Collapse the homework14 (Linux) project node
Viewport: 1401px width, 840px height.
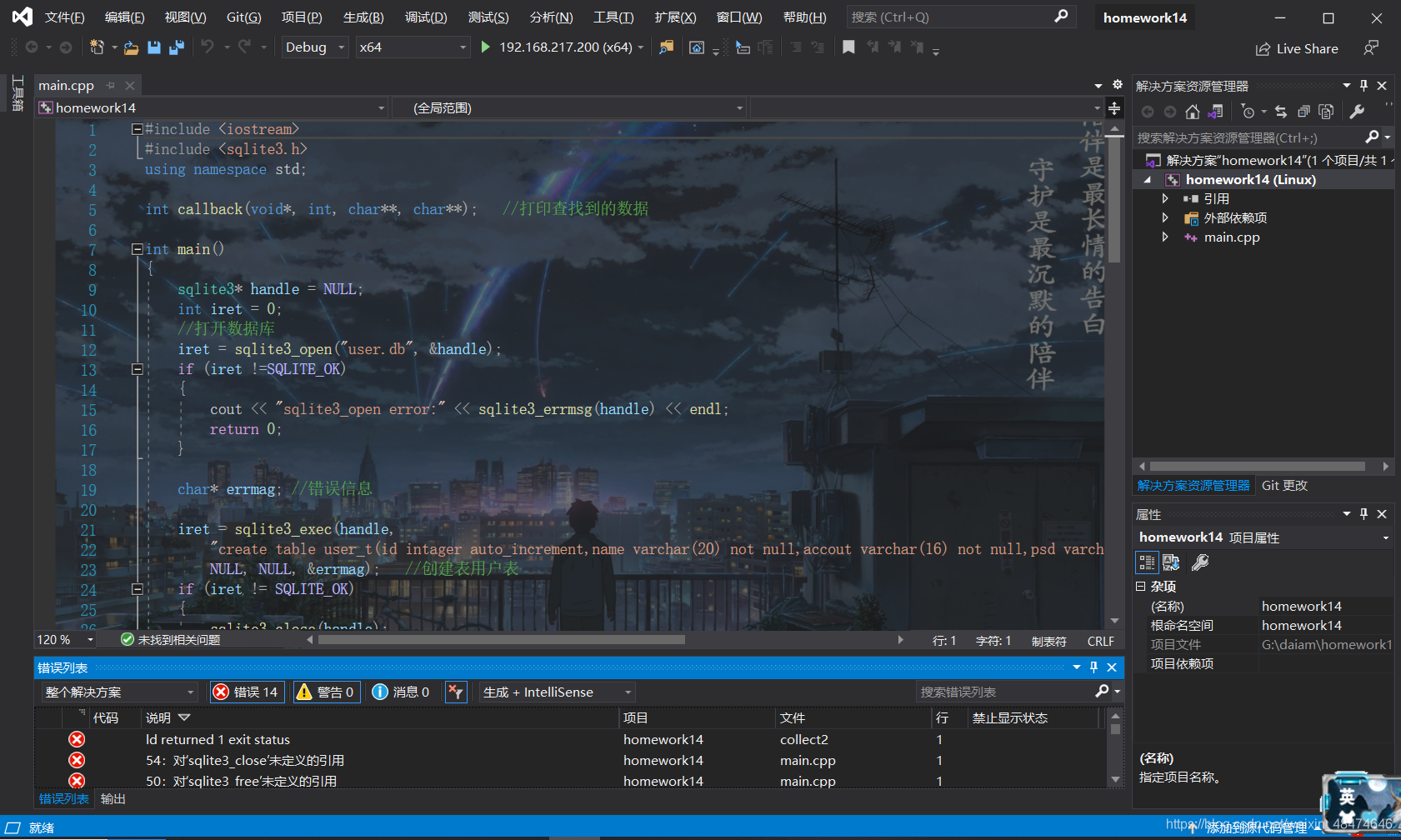pyautogui.click(x=1148, y=180)
